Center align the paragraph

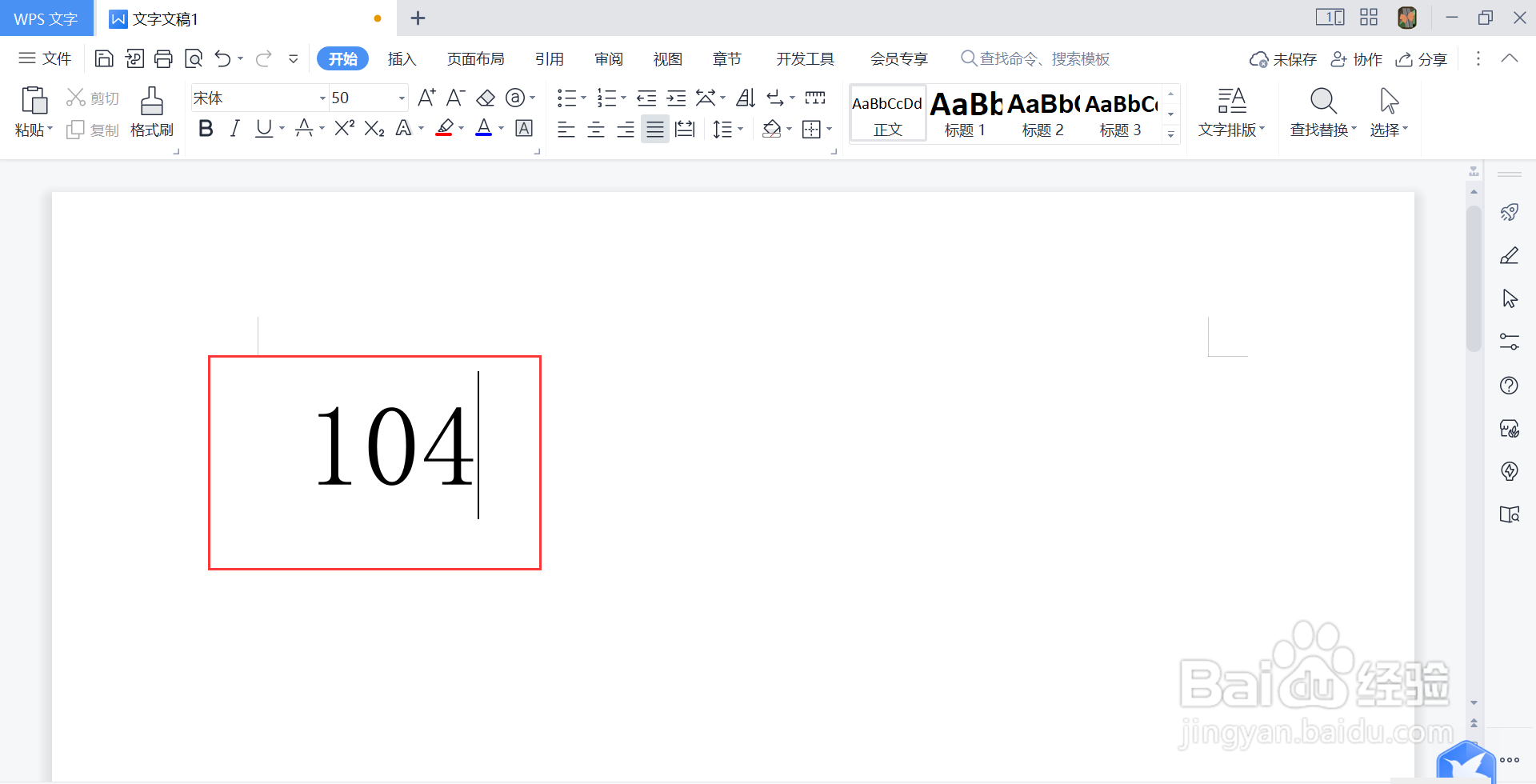pyautogui.click(x=596, y=129)
